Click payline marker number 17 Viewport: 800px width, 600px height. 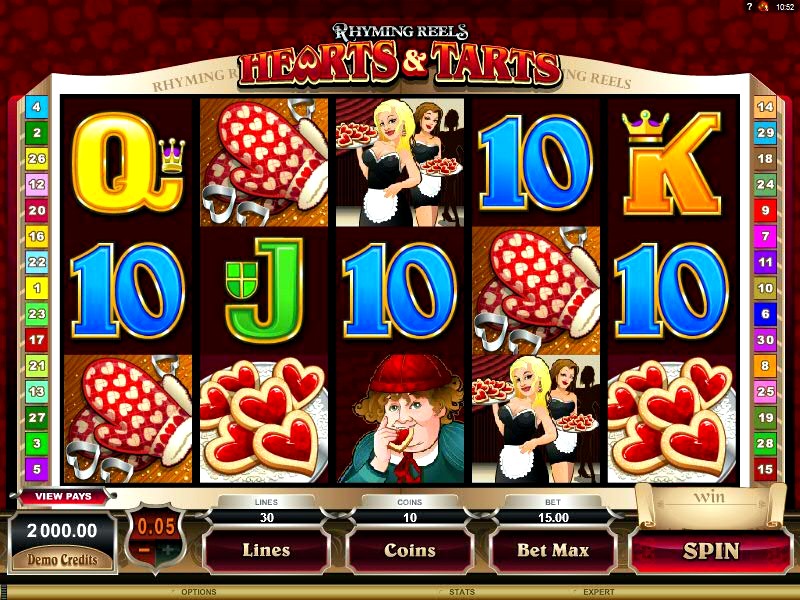37,340
